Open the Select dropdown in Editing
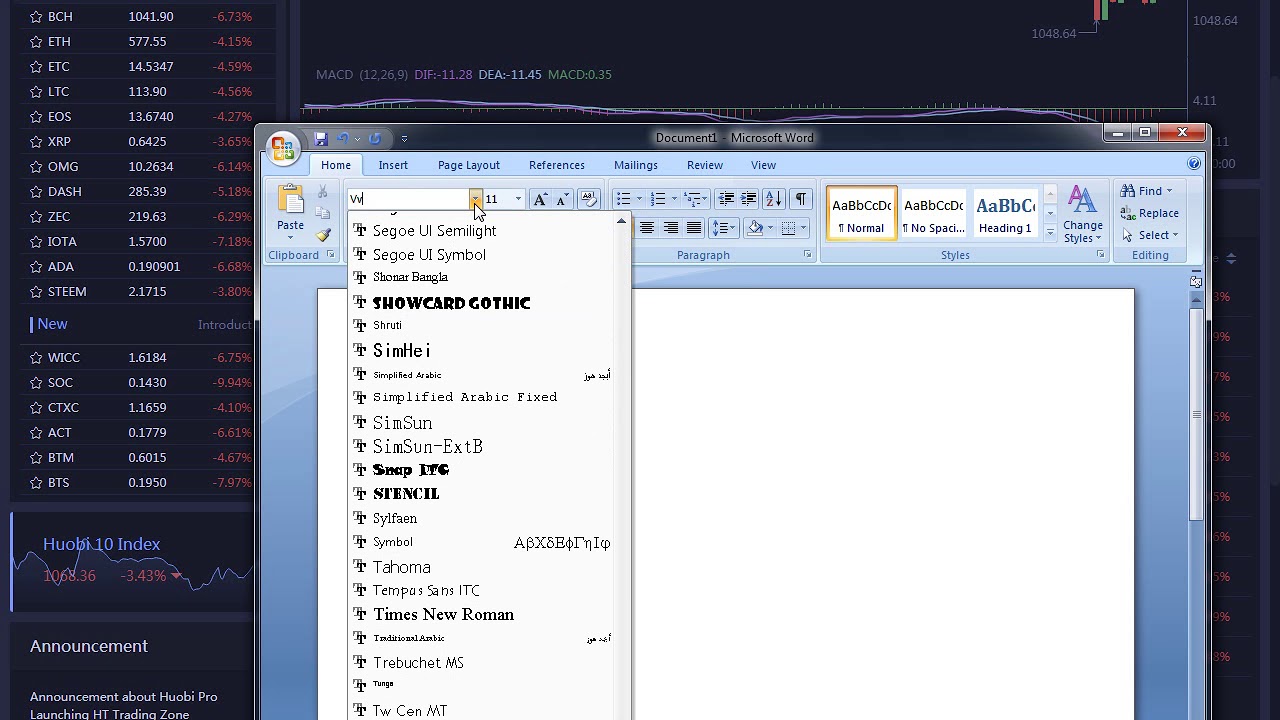 click(x=1175, y=235)
